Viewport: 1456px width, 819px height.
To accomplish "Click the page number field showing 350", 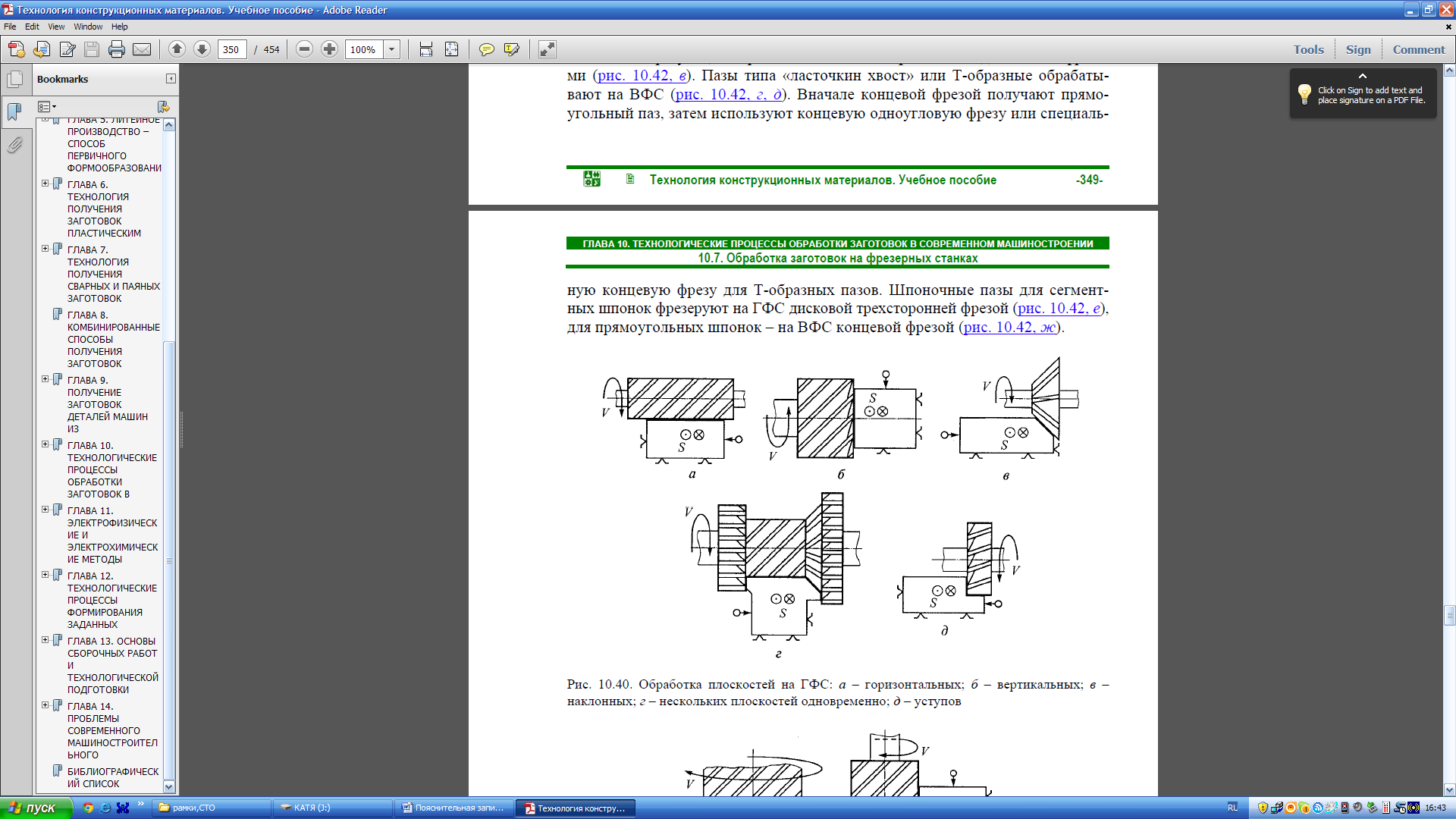I will [231, 49].
